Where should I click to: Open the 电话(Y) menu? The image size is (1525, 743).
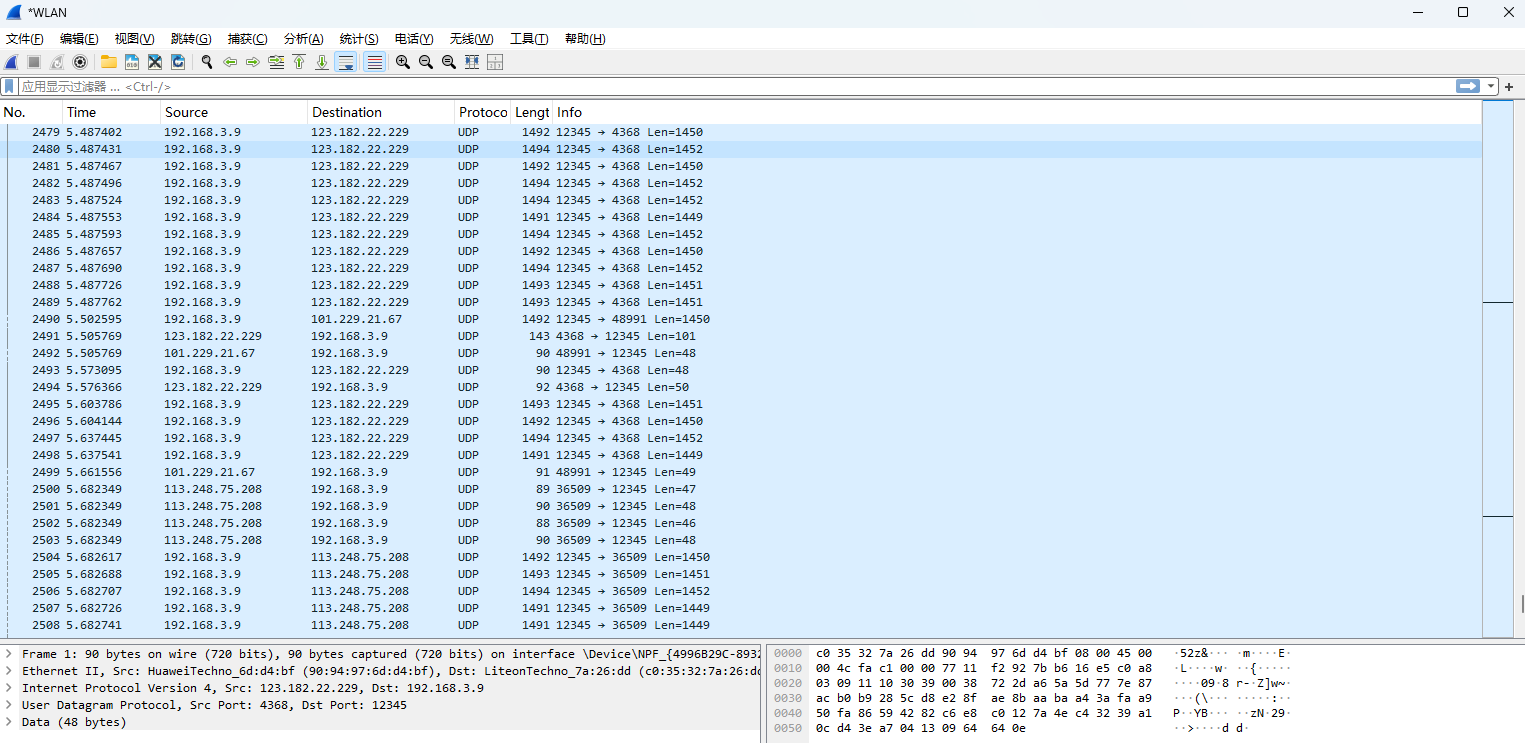(x=414, y=39)
